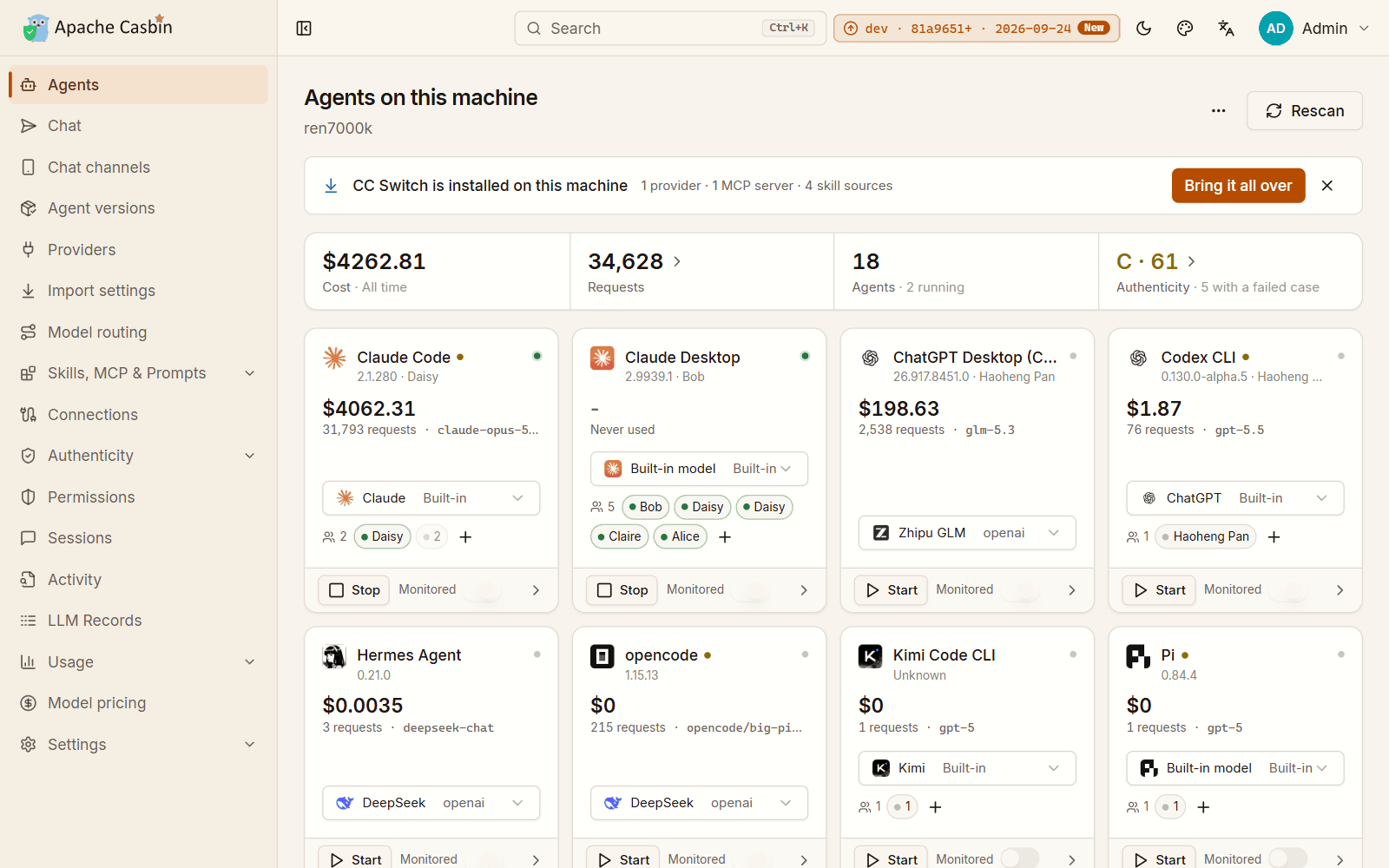Navigate to Providers
The height and width of the screenshot is (868, 1389).
click(x=139, y=250)
